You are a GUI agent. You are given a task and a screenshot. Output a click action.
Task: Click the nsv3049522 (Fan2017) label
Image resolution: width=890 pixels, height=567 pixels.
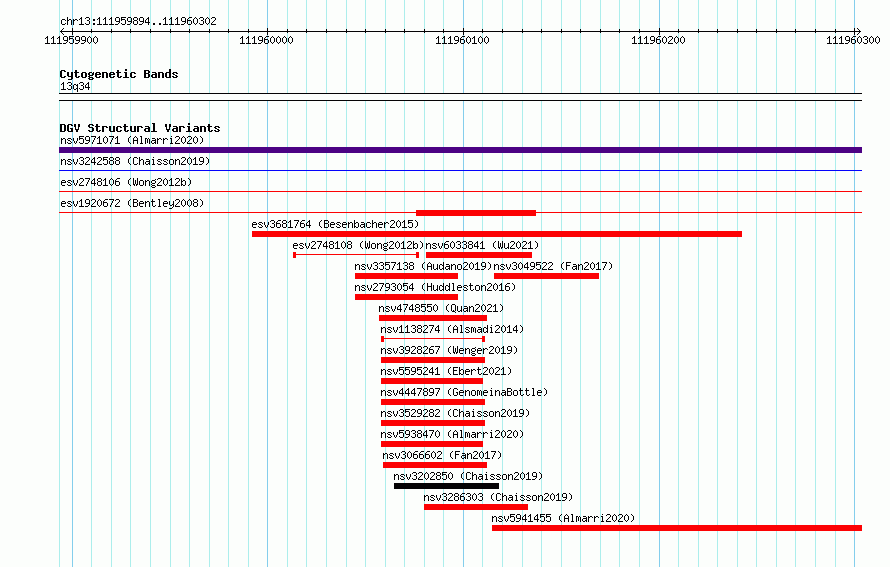[553, 266]
